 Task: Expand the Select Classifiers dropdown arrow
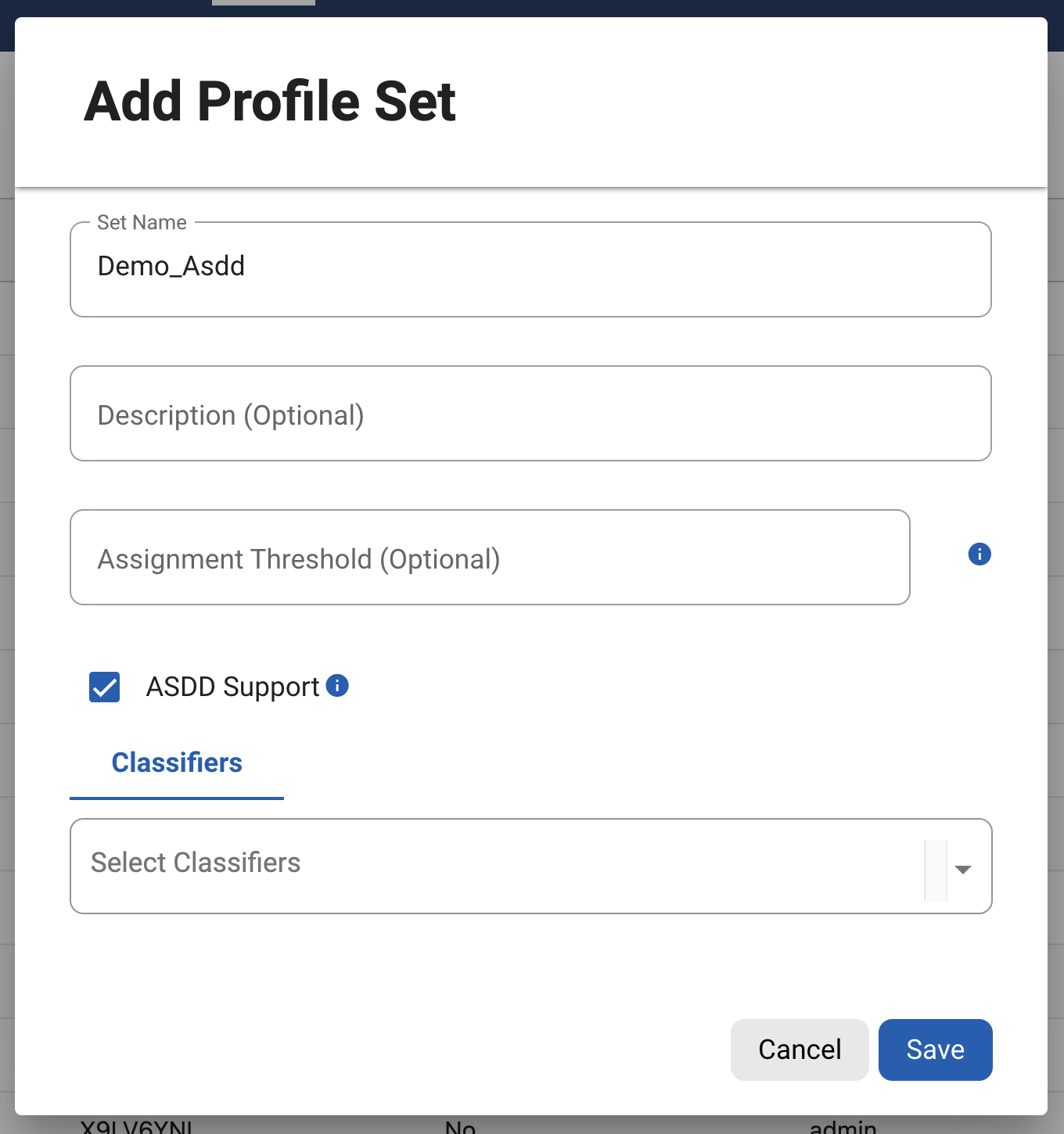[963, 869]
